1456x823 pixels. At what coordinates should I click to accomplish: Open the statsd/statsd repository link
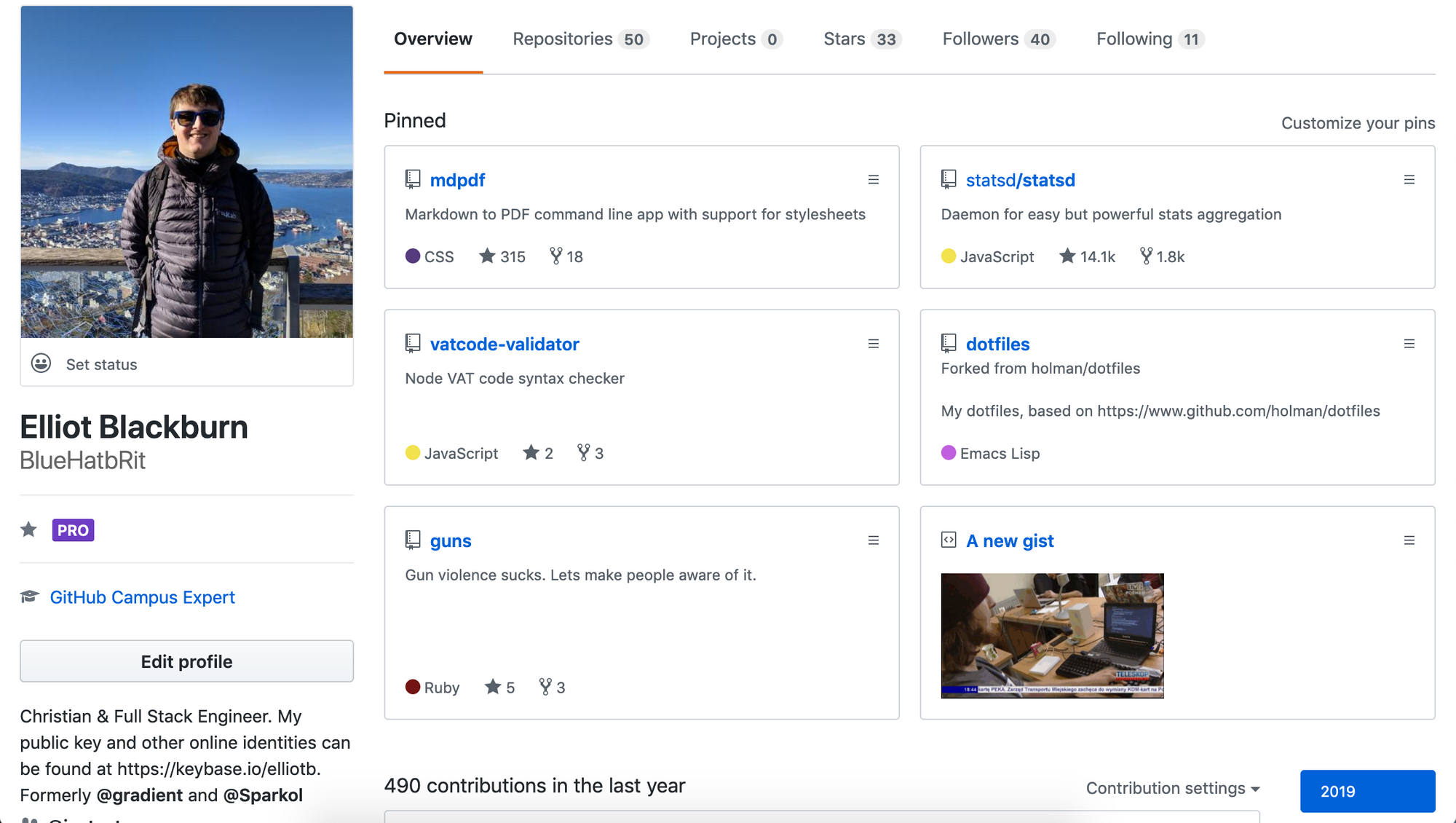click(x=1020, y=180)
